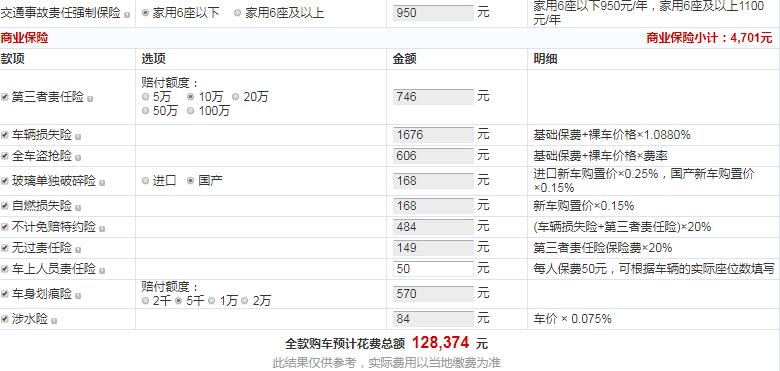
Task: Uncheck the 车辆损失险 checkbox
Action: [4, 135]
